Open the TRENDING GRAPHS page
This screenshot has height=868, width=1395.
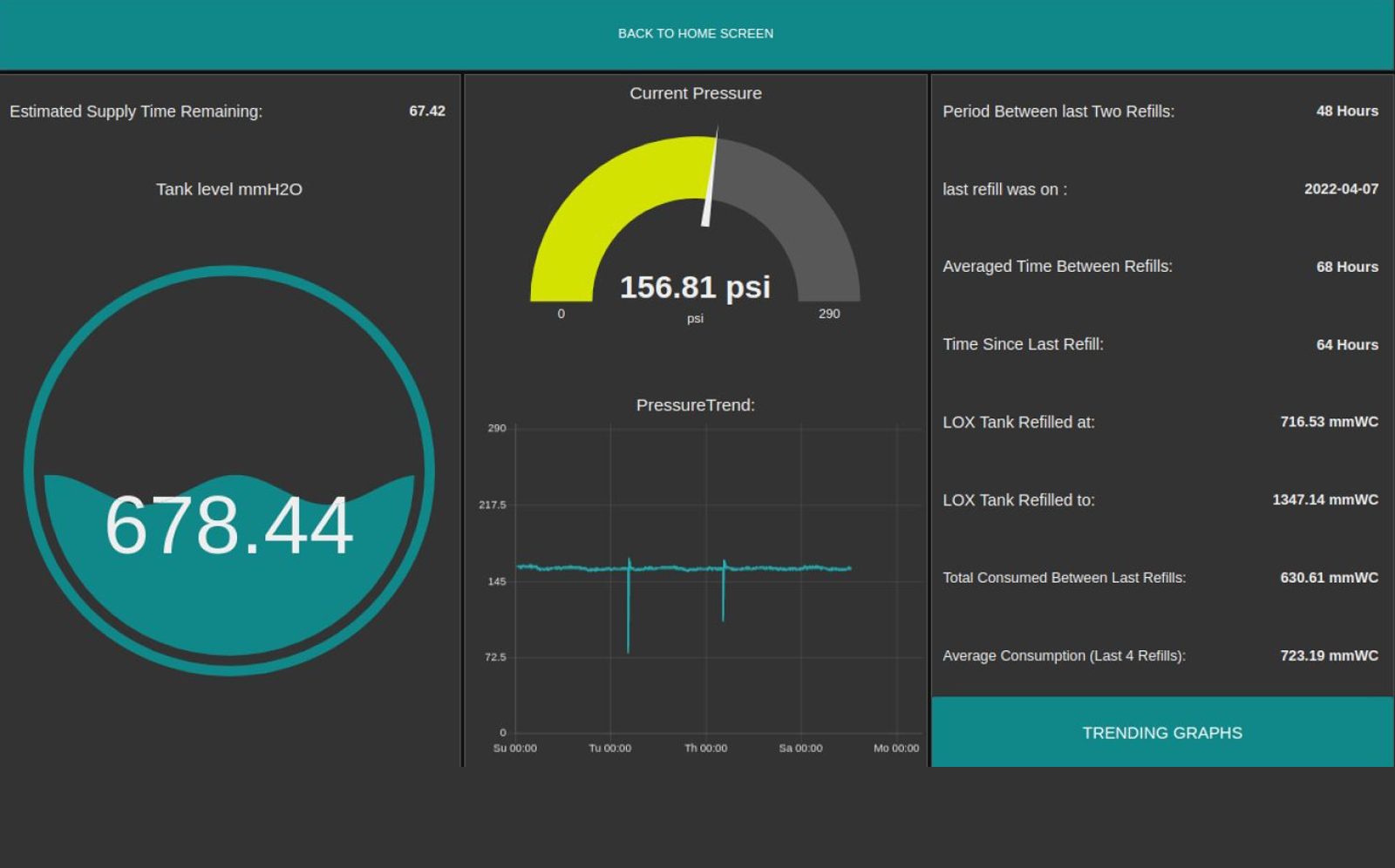[x=1161, y=733]
